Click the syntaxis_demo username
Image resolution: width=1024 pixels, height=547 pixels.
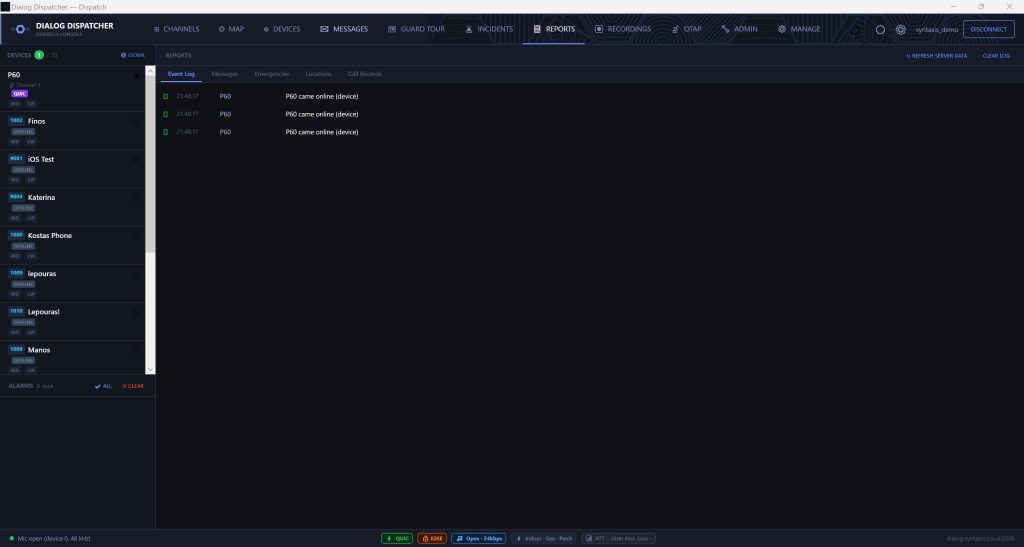pos(936,30)
